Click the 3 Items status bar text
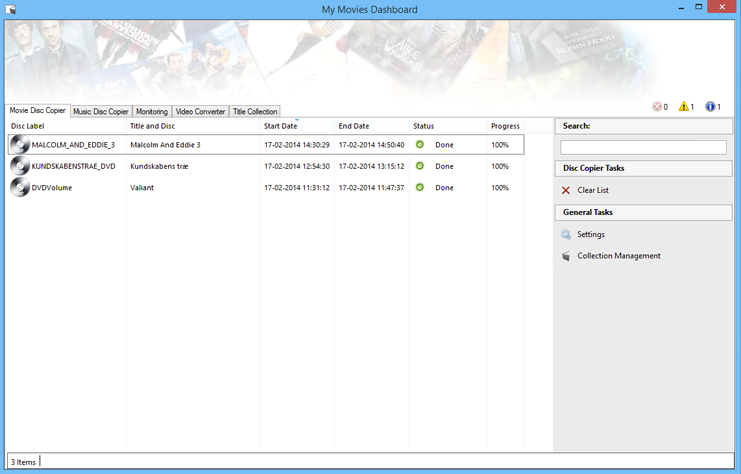The height and width of the screenshot is (474, 741). (x=23, y=462)
